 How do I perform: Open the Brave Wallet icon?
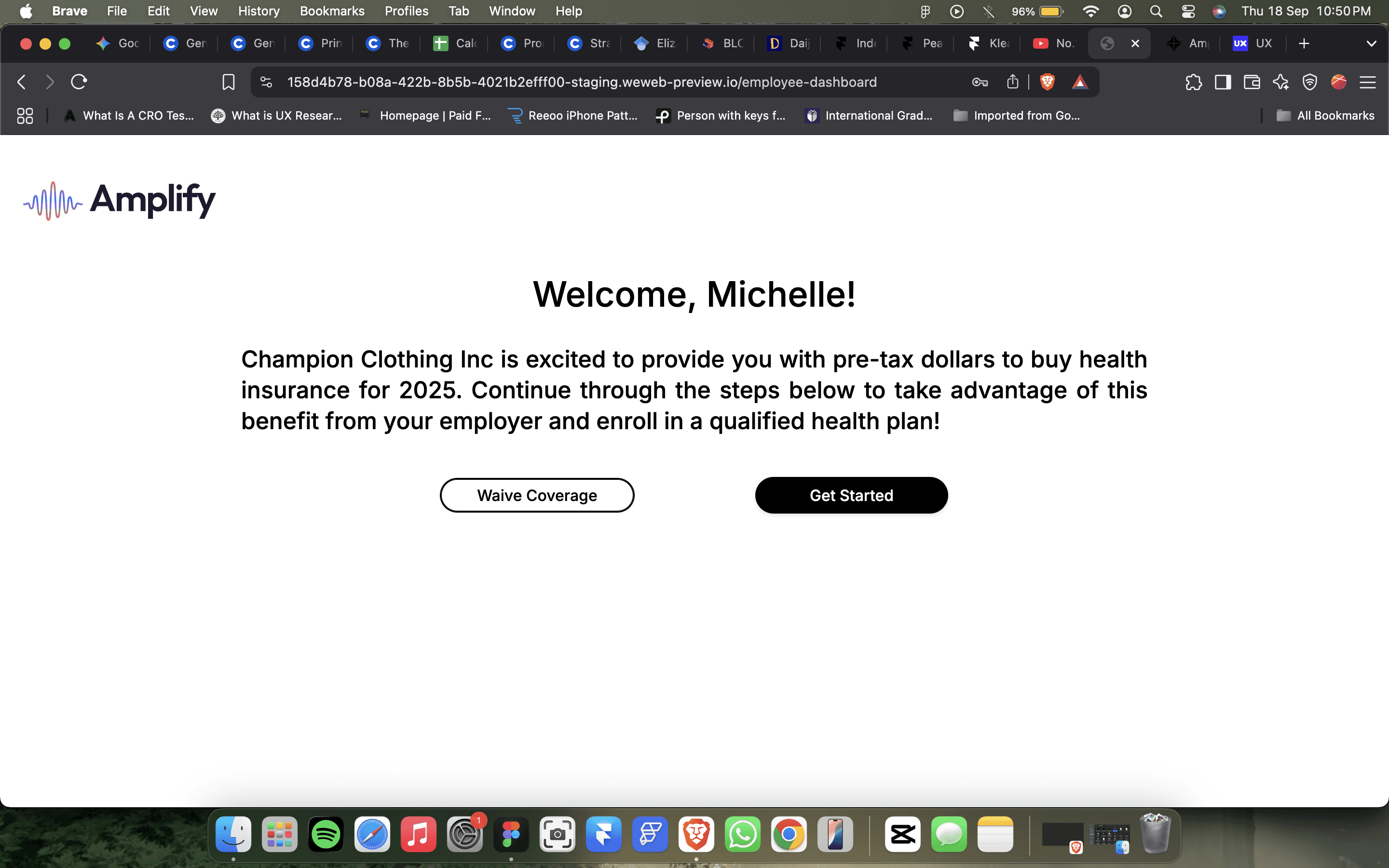[x=1252, y=82]
